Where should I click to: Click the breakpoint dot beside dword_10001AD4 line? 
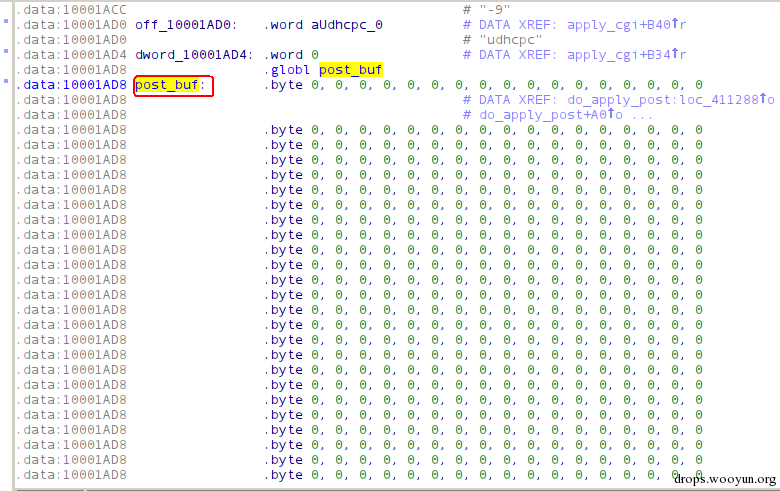point(6,50)
